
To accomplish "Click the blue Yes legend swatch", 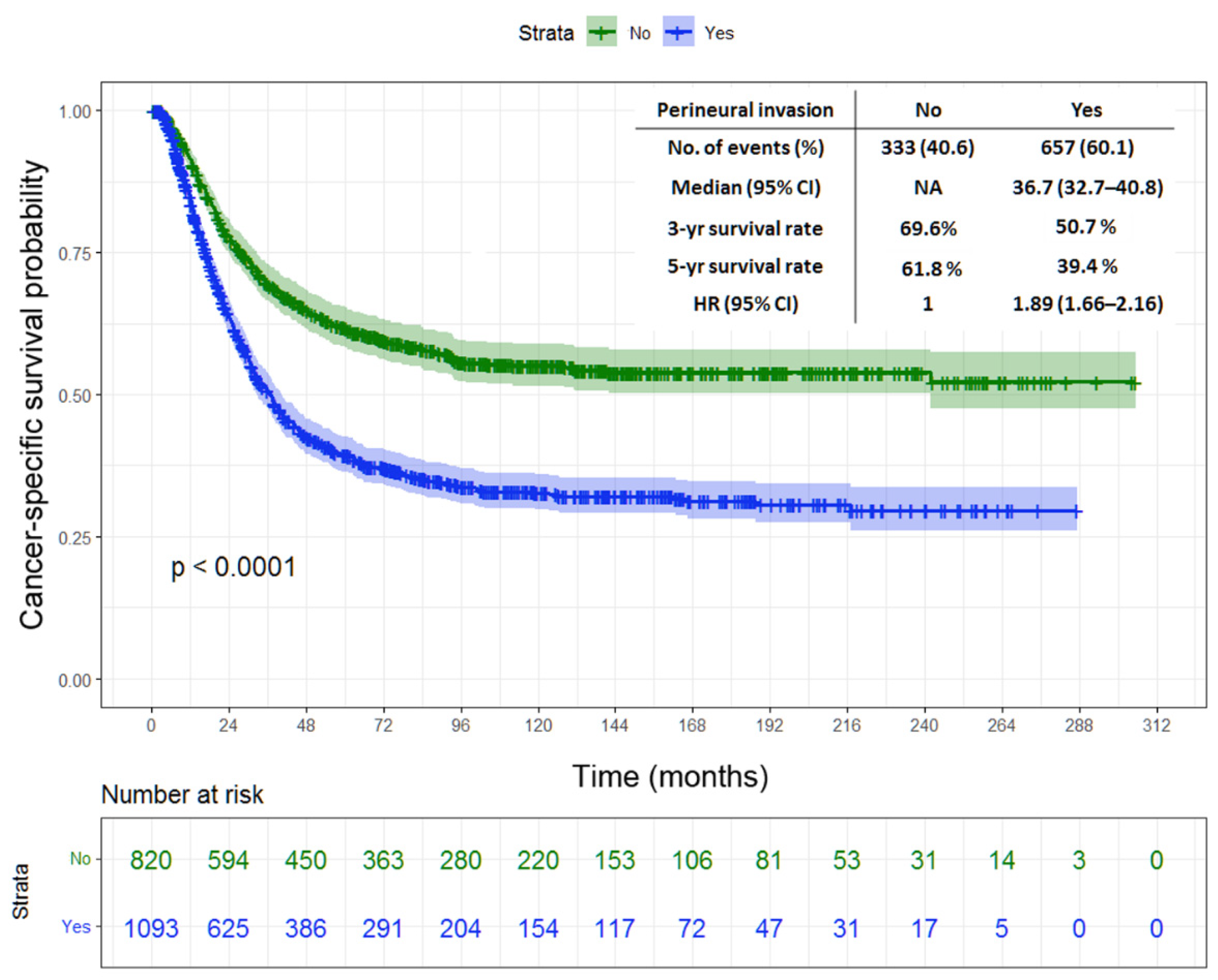I will click(678, 32).
